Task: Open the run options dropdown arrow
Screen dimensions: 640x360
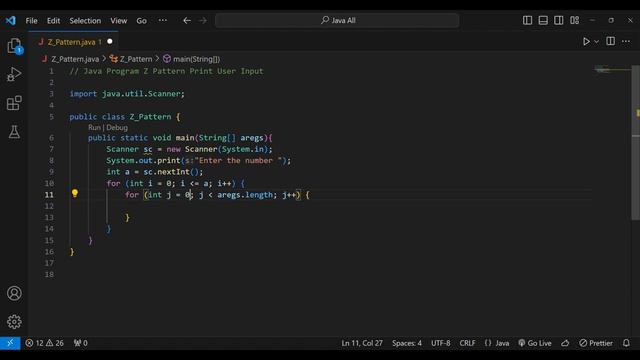Action: pyautogui.click(x=596, y=42)
